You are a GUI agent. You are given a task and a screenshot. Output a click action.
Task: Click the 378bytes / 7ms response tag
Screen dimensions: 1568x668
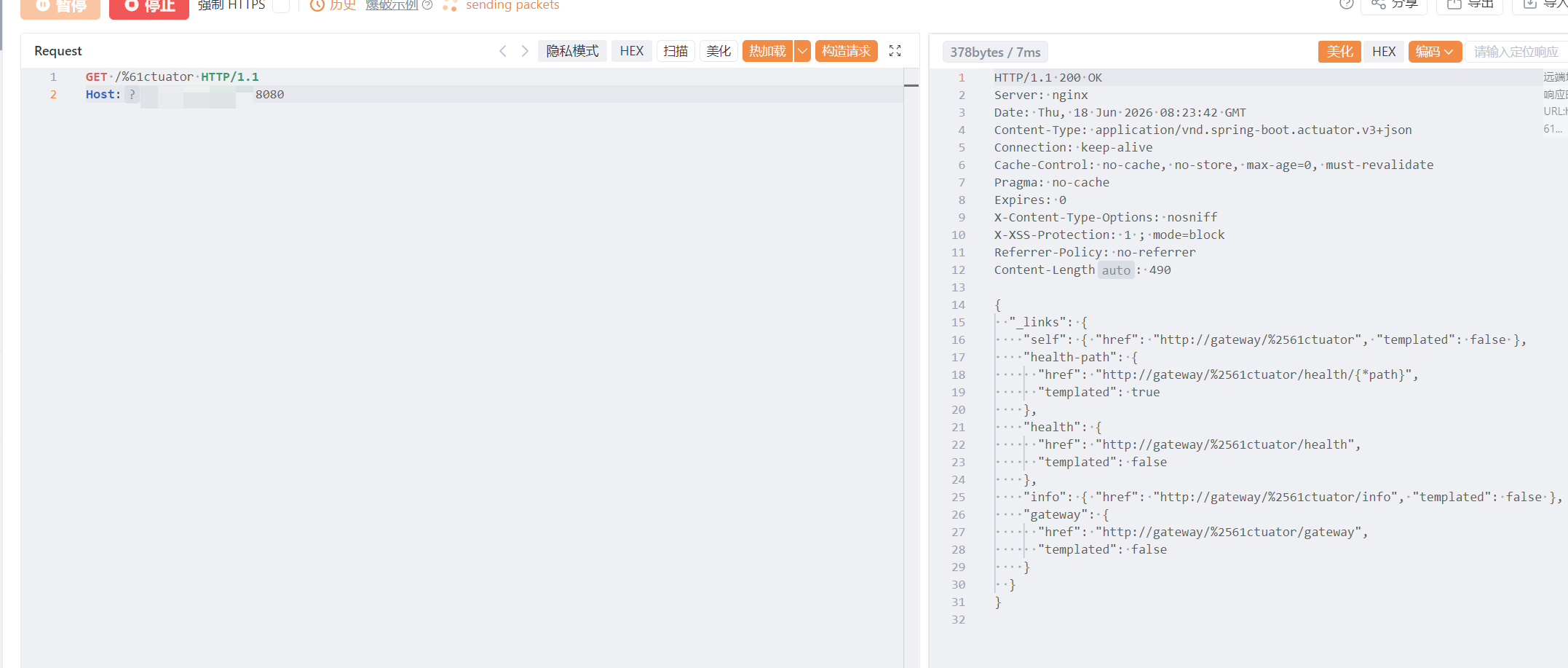[995, 52]
